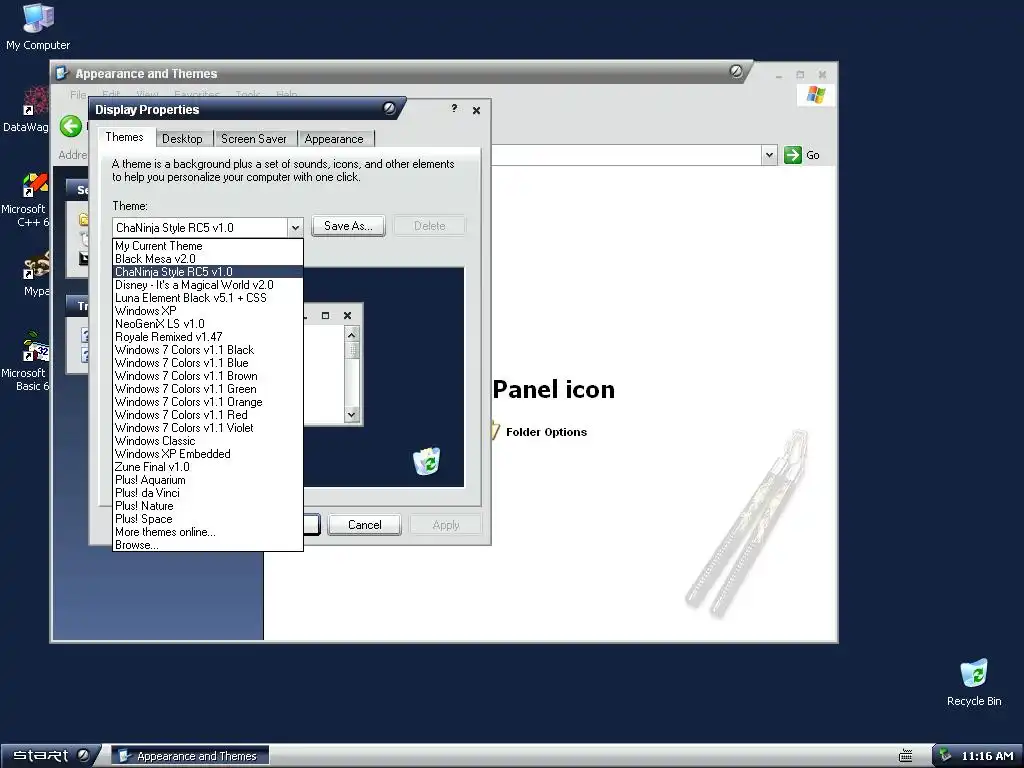
Task: Click the Cancel button
Action: point(364,524)
